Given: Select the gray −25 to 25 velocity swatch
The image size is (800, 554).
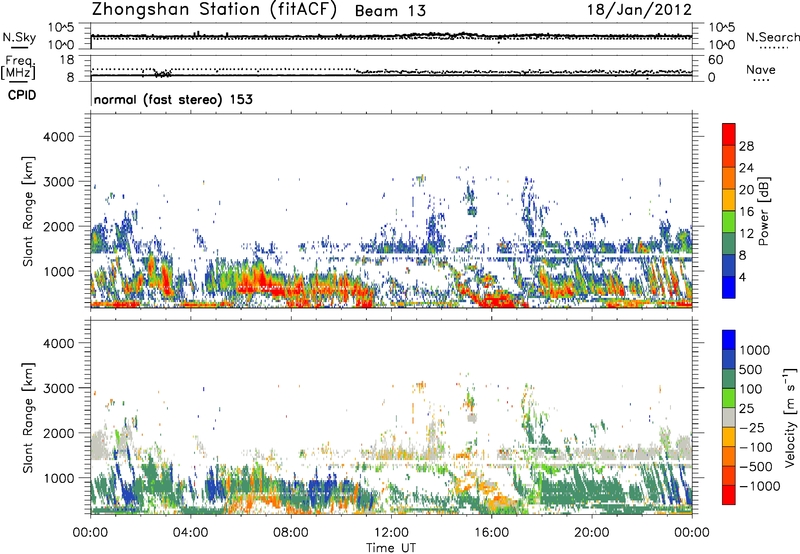Looking at the screenshot, I should 729,418.
